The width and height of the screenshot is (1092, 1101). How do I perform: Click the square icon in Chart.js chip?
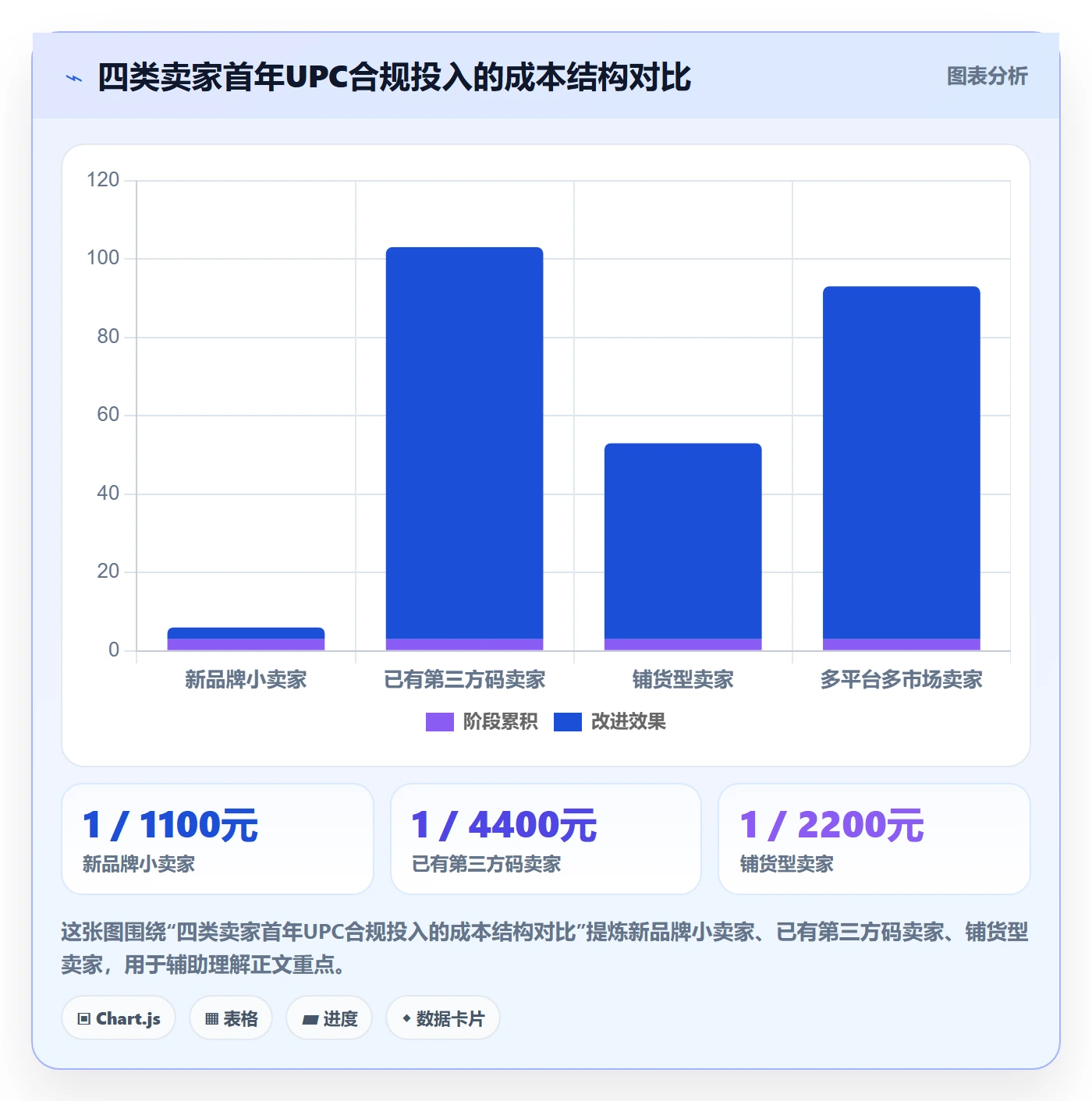(x=84, y=1019)
